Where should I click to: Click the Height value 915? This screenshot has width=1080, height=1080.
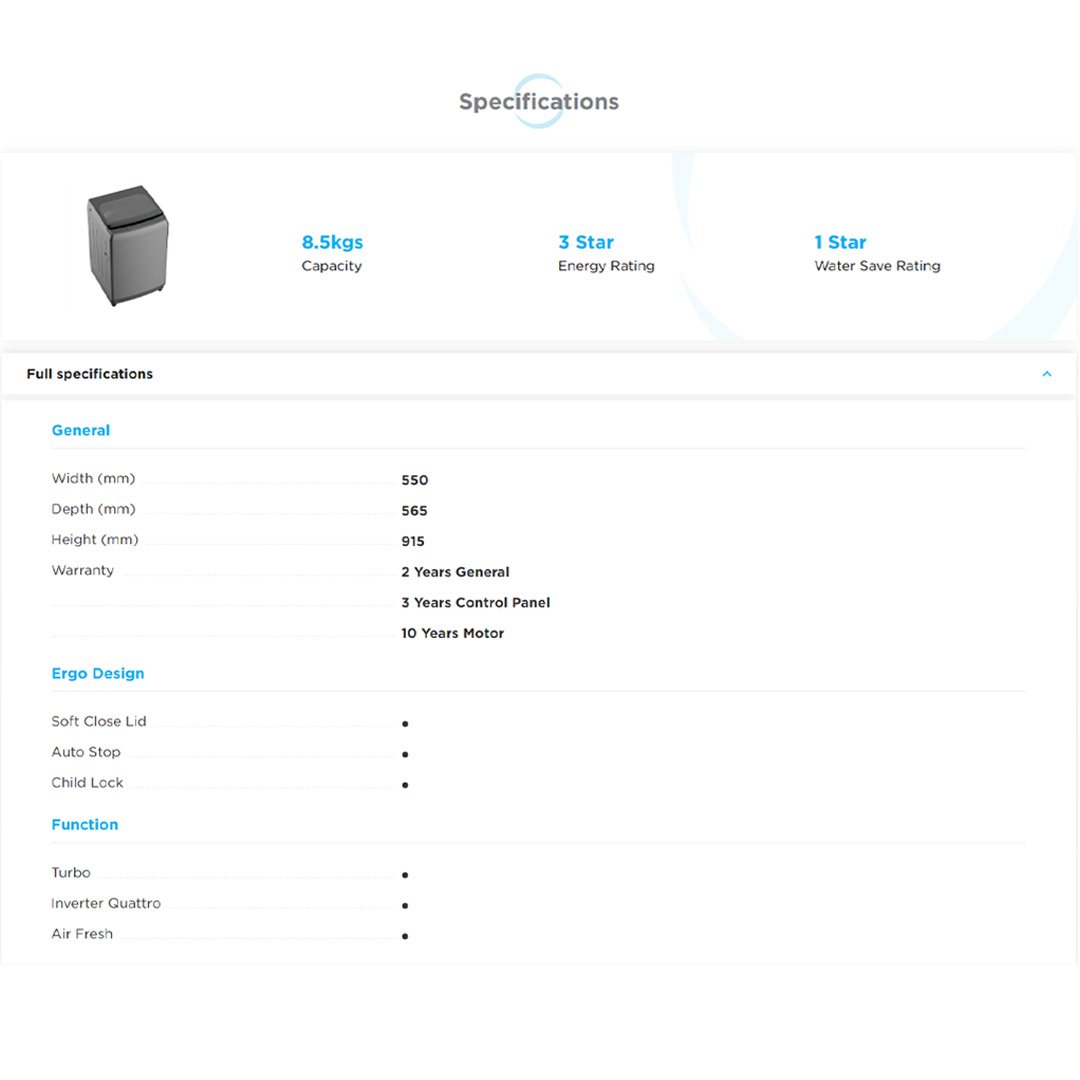[413, 542]
